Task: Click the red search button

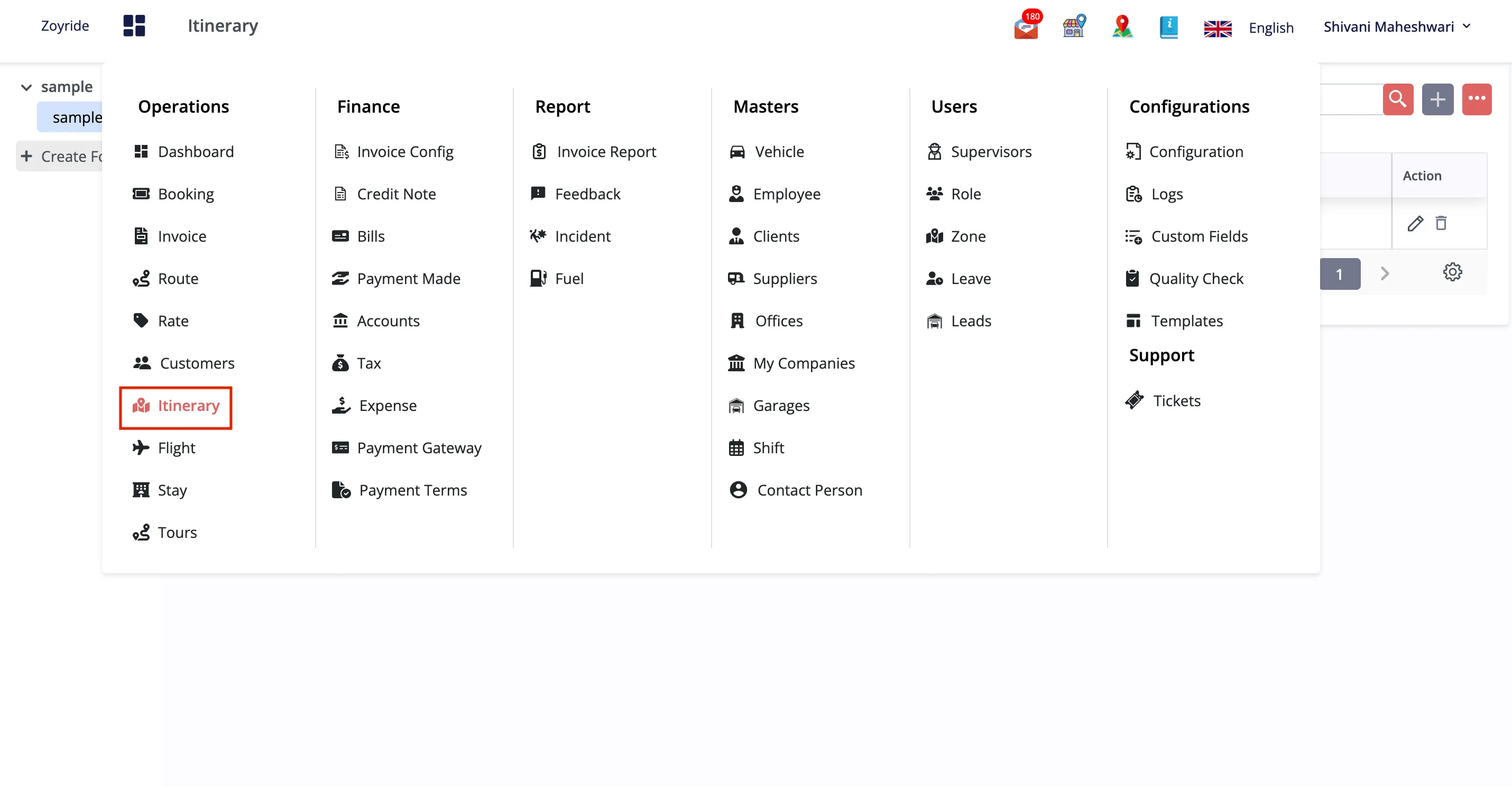Action: [x=1398, y=99]
